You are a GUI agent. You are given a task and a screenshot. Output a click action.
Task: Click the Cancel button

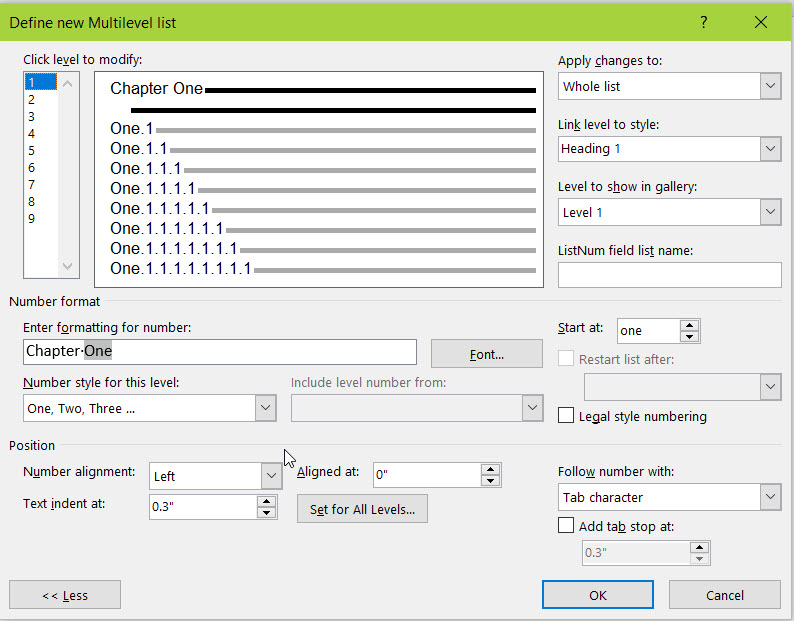[725, 595]
